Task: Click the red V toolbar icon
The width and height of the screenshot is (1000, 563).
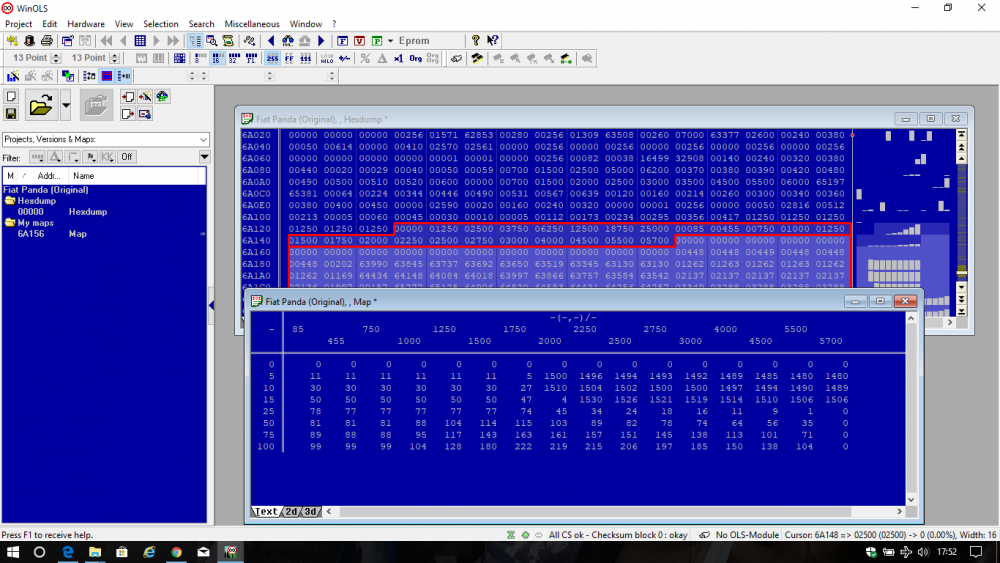Action: [360, 41]
